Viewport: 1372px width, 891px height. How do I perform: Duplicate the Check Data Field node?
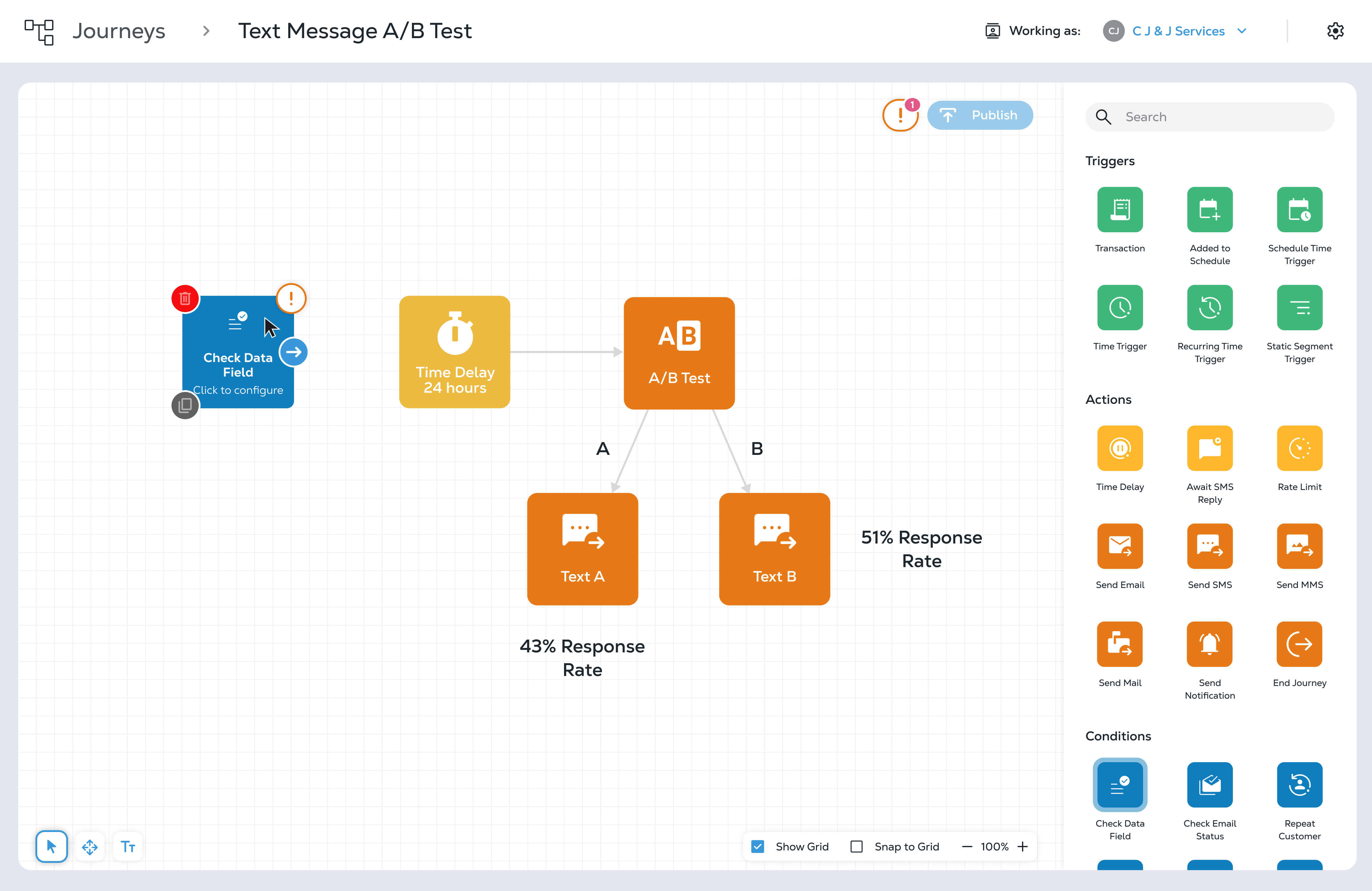pos(185,405)
